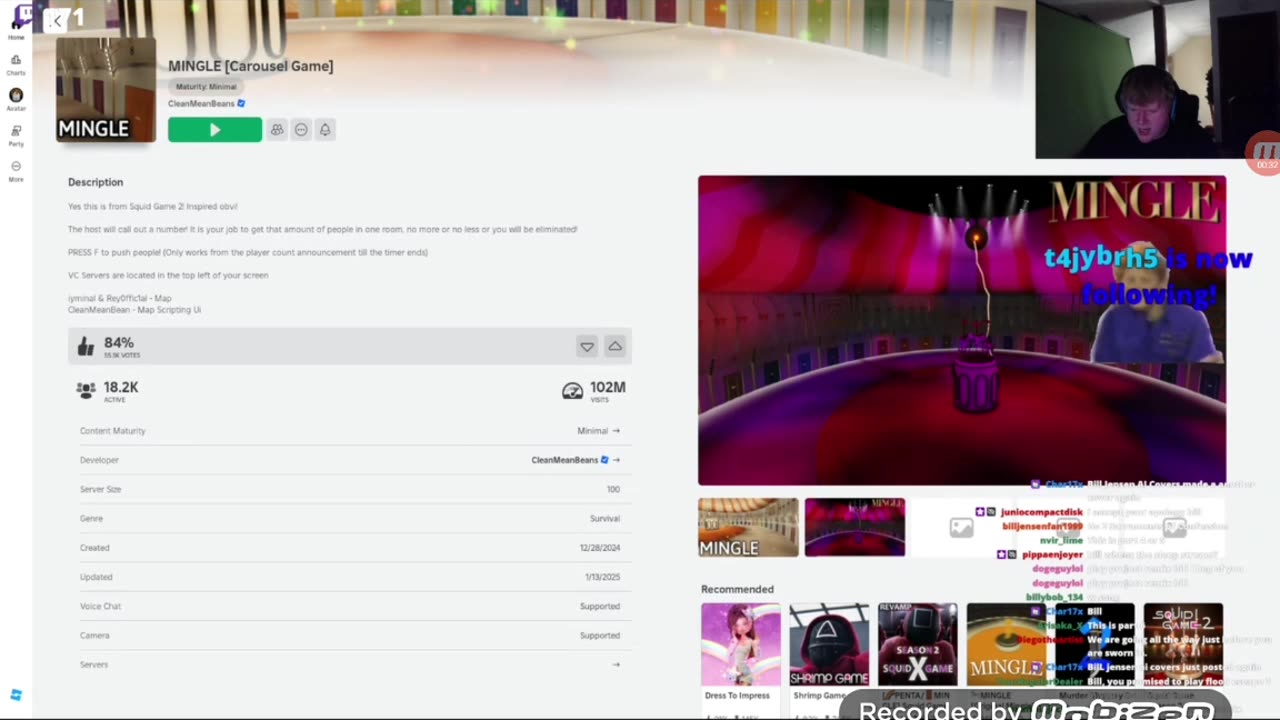1280x720 pixels.
Task: Click the Server Size value 100
Action: pyautogui.click(x=613, y=489)
